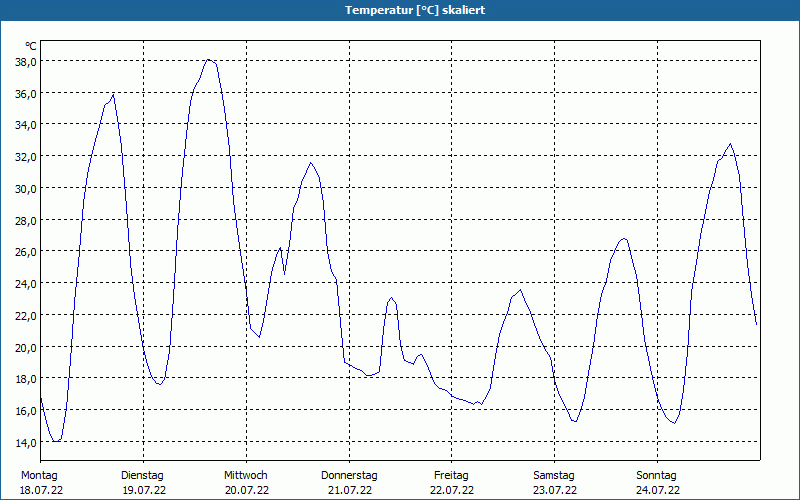Screen dimensions: 800x500
Task: Click the 32,0 temperature axis label
Action: [x=26, y=156]
